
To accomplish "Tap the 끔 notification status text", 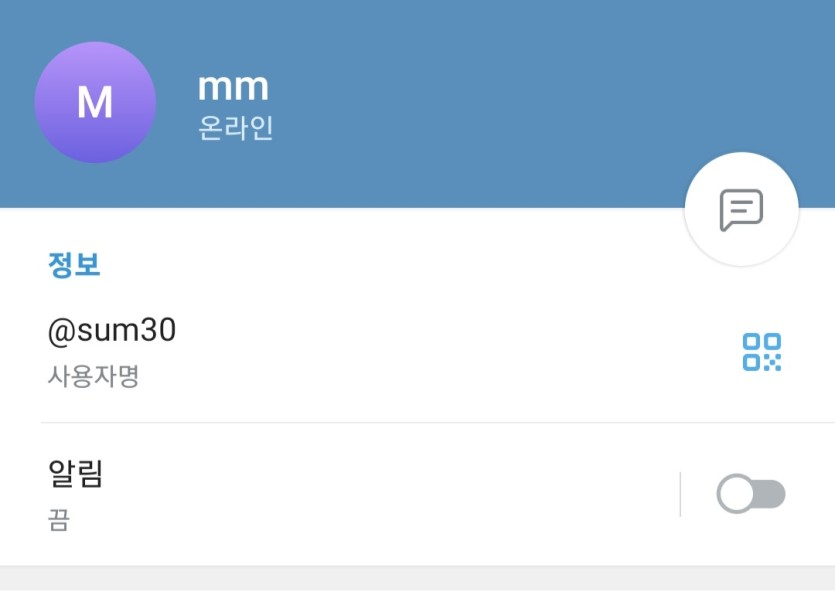I will (59, 520).
